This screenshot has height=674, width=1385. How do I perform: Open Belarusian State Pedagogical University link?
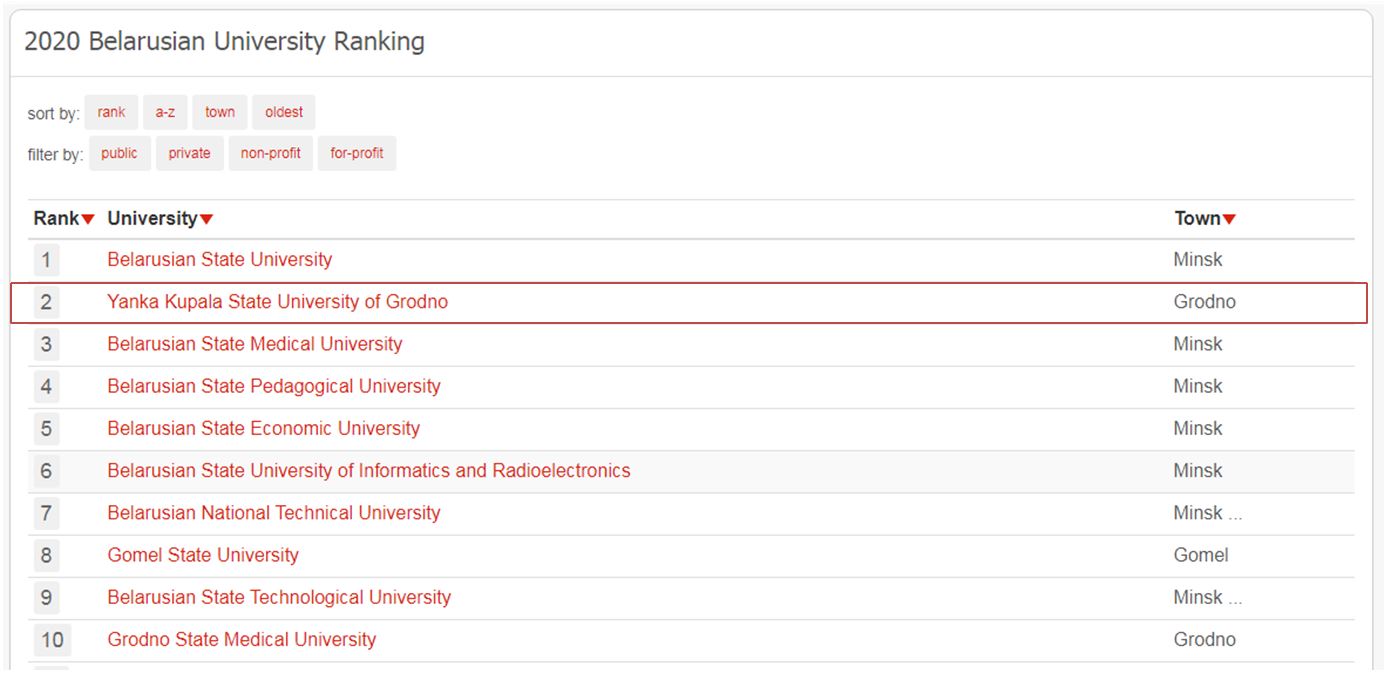click(273, 386)
